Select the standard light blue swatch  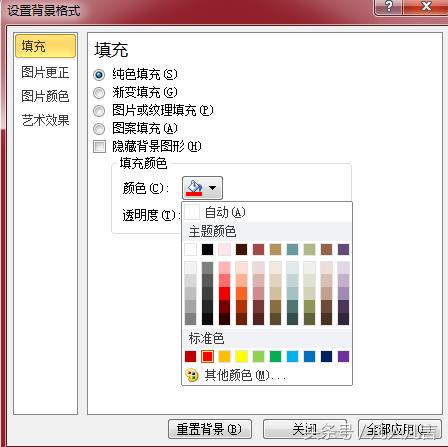coord(292,356)
